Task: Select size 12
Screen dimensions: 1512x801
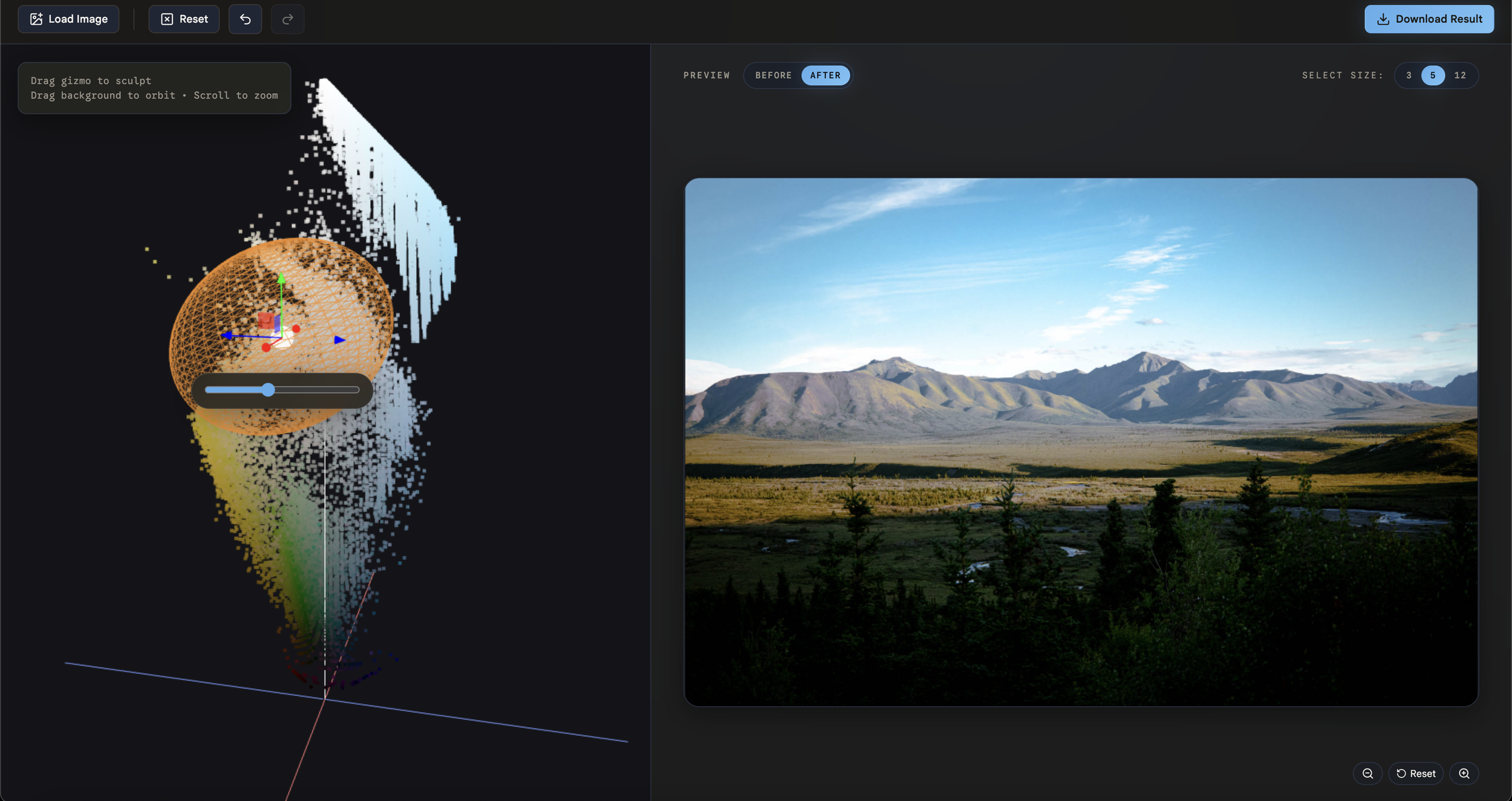Action: pos(1460,76)
